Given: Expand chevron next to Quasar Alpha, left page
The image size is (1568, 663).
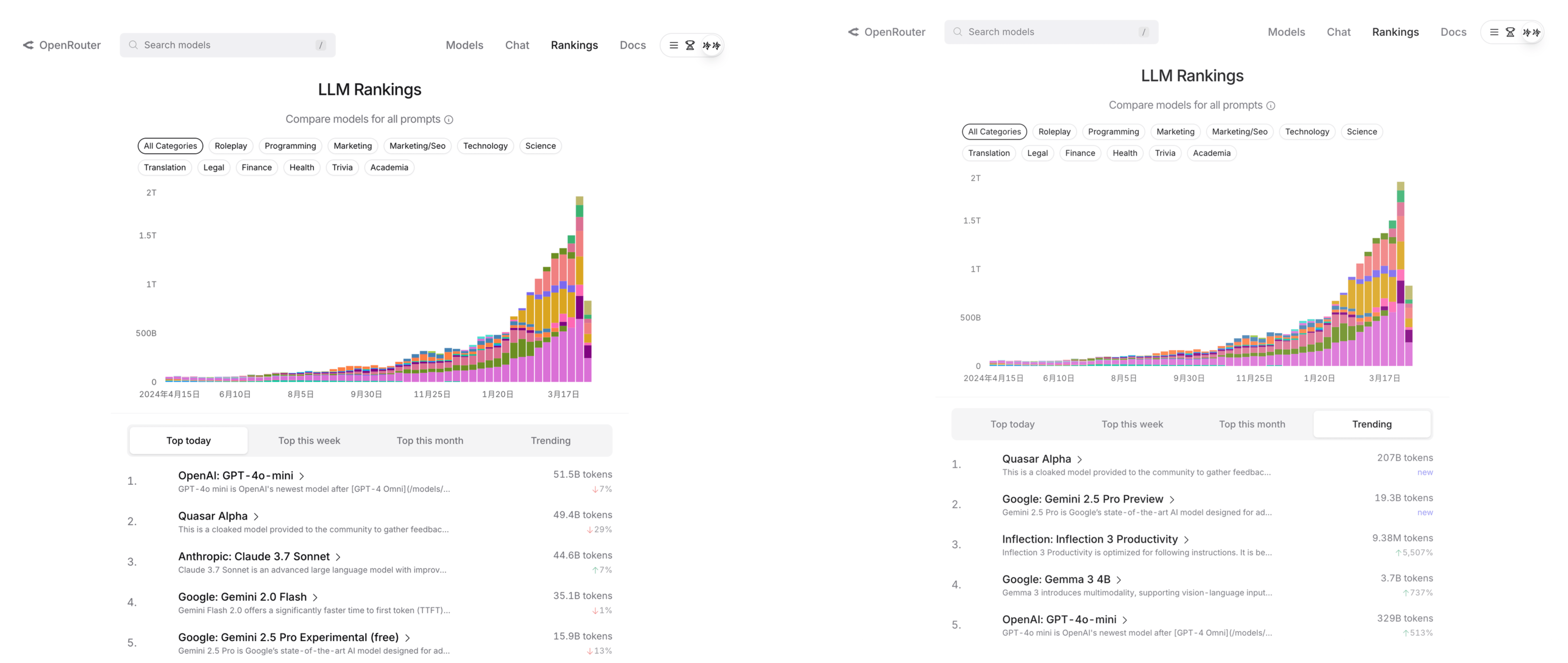Looking at the screenshot, I should pyautogui.click(x=256, y=516).
